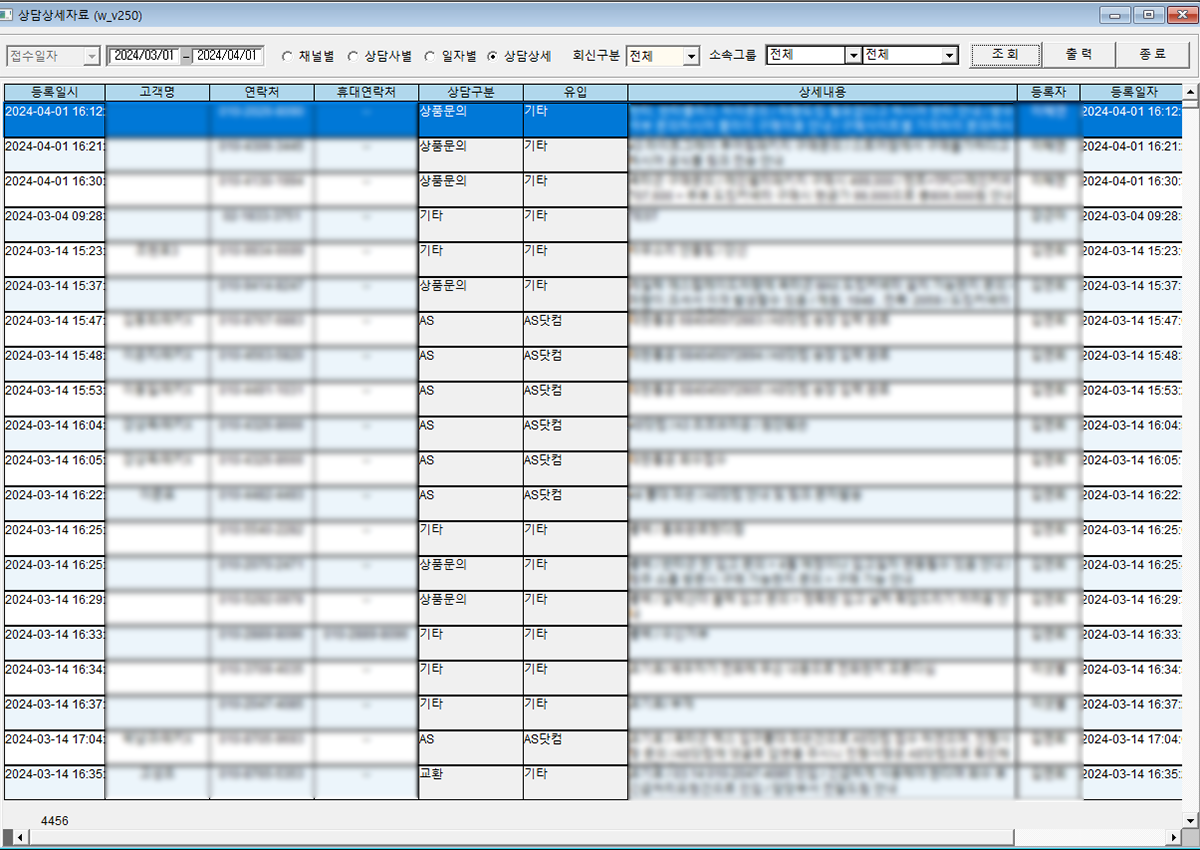The image size is (1200, 850).
Task: Click the start date field 2024/03/01
Action: point(144,56)
